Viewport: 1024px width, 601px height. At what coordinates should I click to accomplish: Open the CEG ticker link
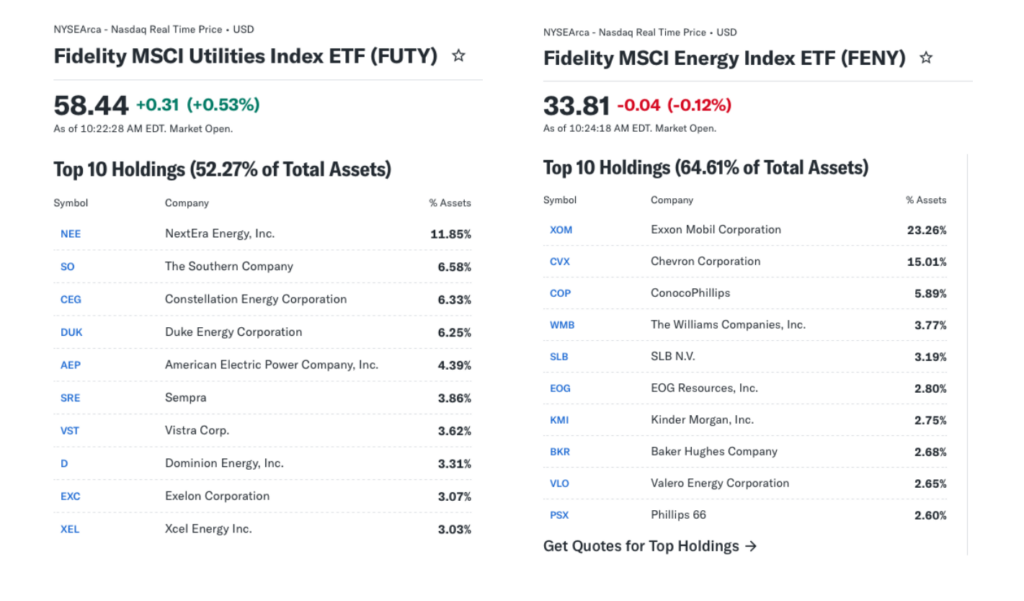point(70,300)
